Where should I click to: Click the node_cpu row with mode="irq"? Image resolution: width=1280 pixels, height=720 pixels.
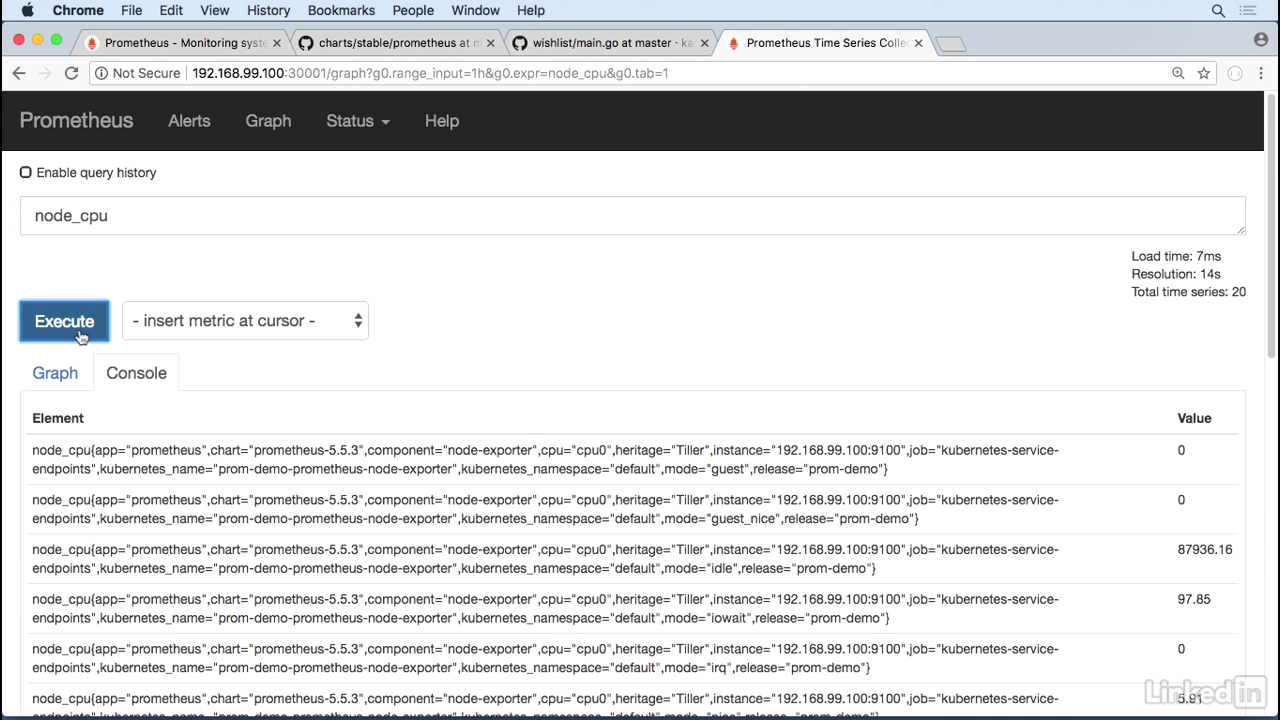point(633,658)
